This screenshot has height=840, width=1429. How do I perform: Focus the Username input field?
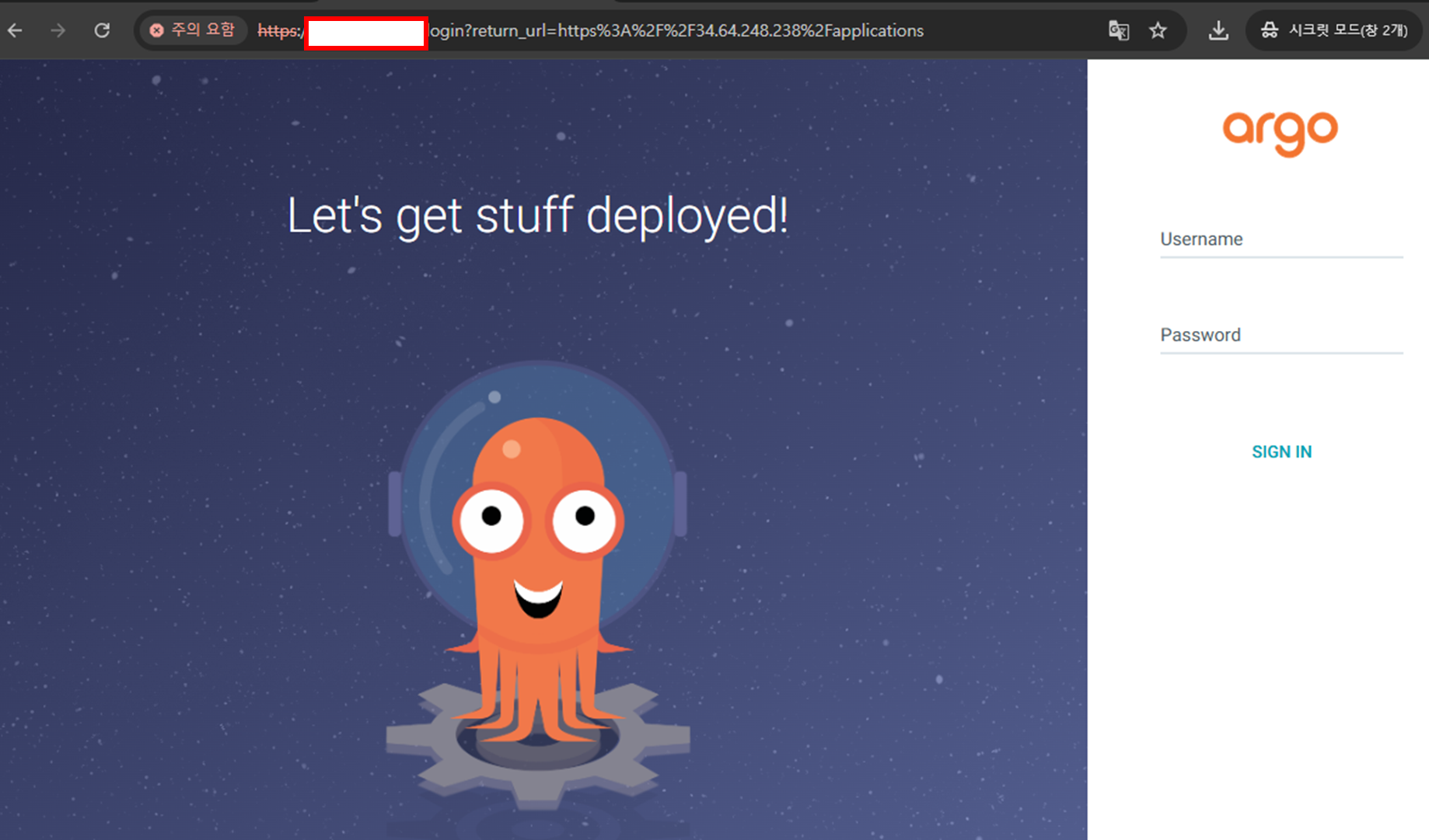tap(1281, 239)
